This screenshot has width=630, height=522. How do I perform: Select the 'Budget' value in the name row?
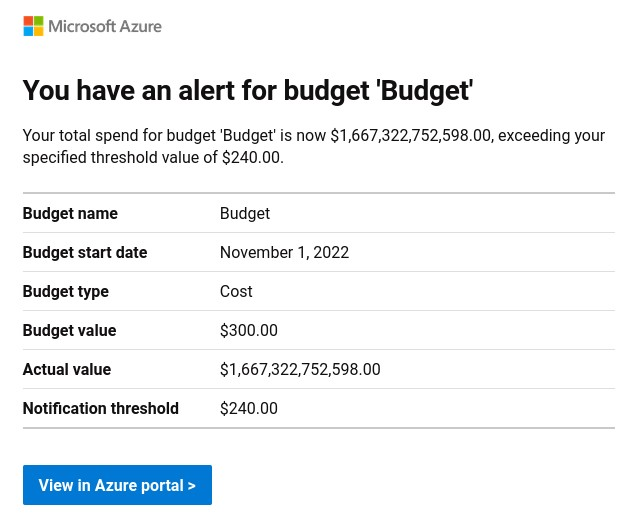(x=245, y=213)
